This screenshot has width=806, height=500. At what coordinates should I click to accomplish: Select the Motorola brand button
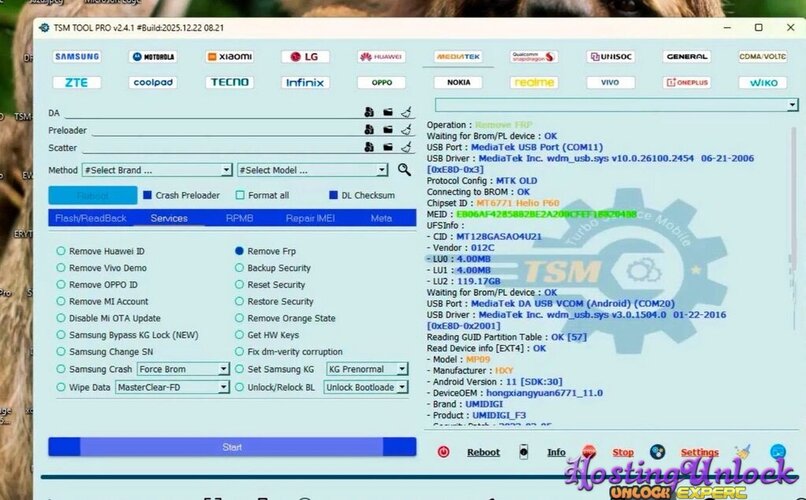153,57
